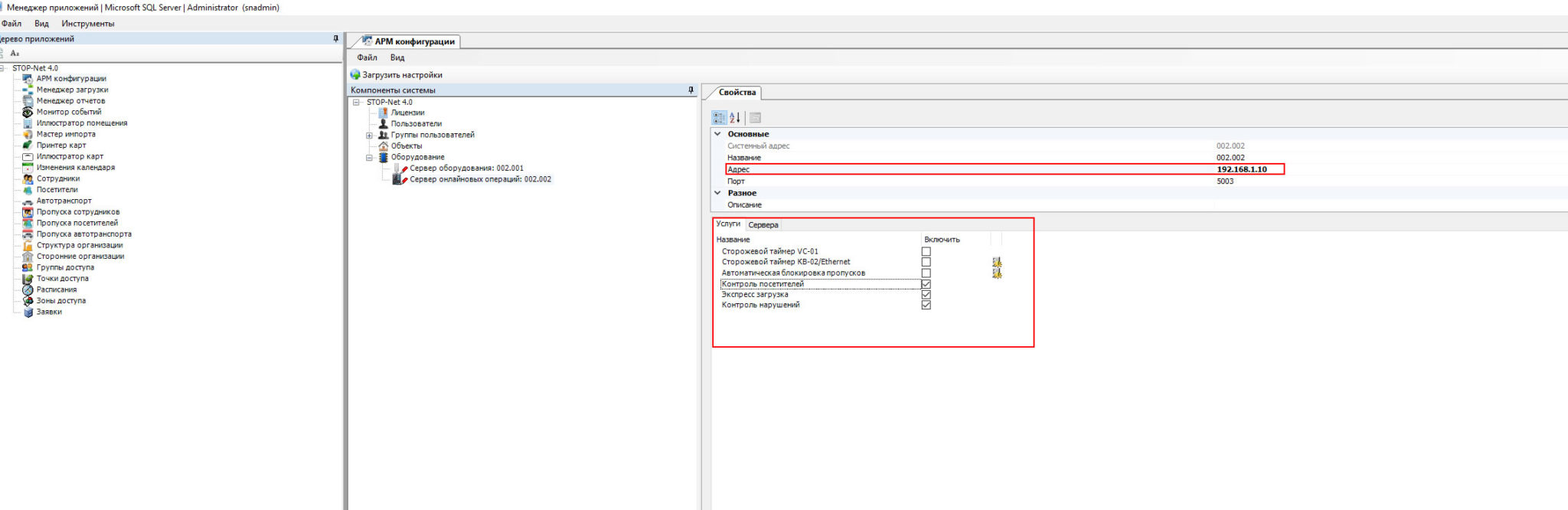Open Вид menu in АРМ конфигурации

(397, 57)
